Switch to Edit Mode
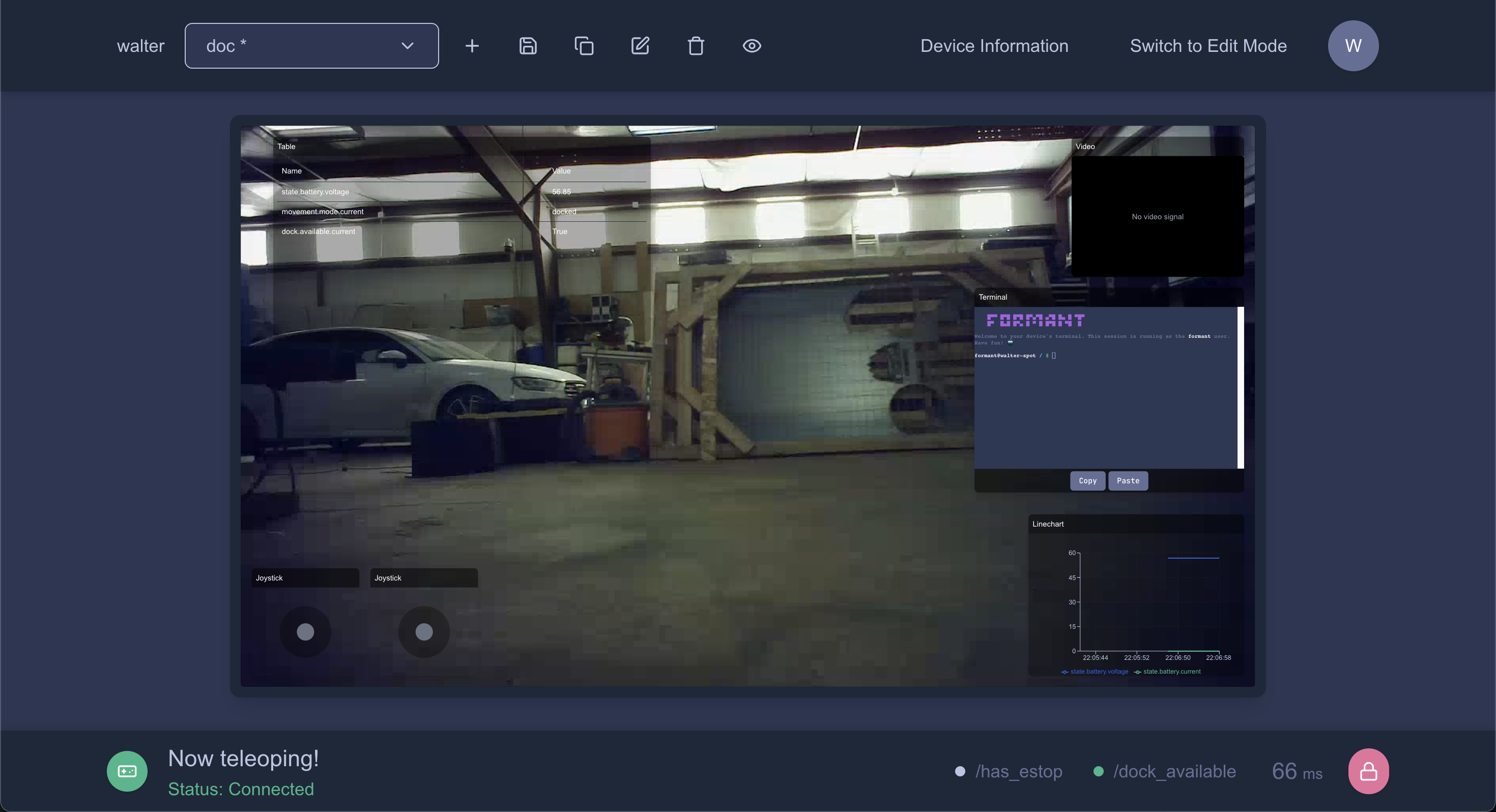Viewport: 1496px width, 812px height. click(x=1208, y=46)
